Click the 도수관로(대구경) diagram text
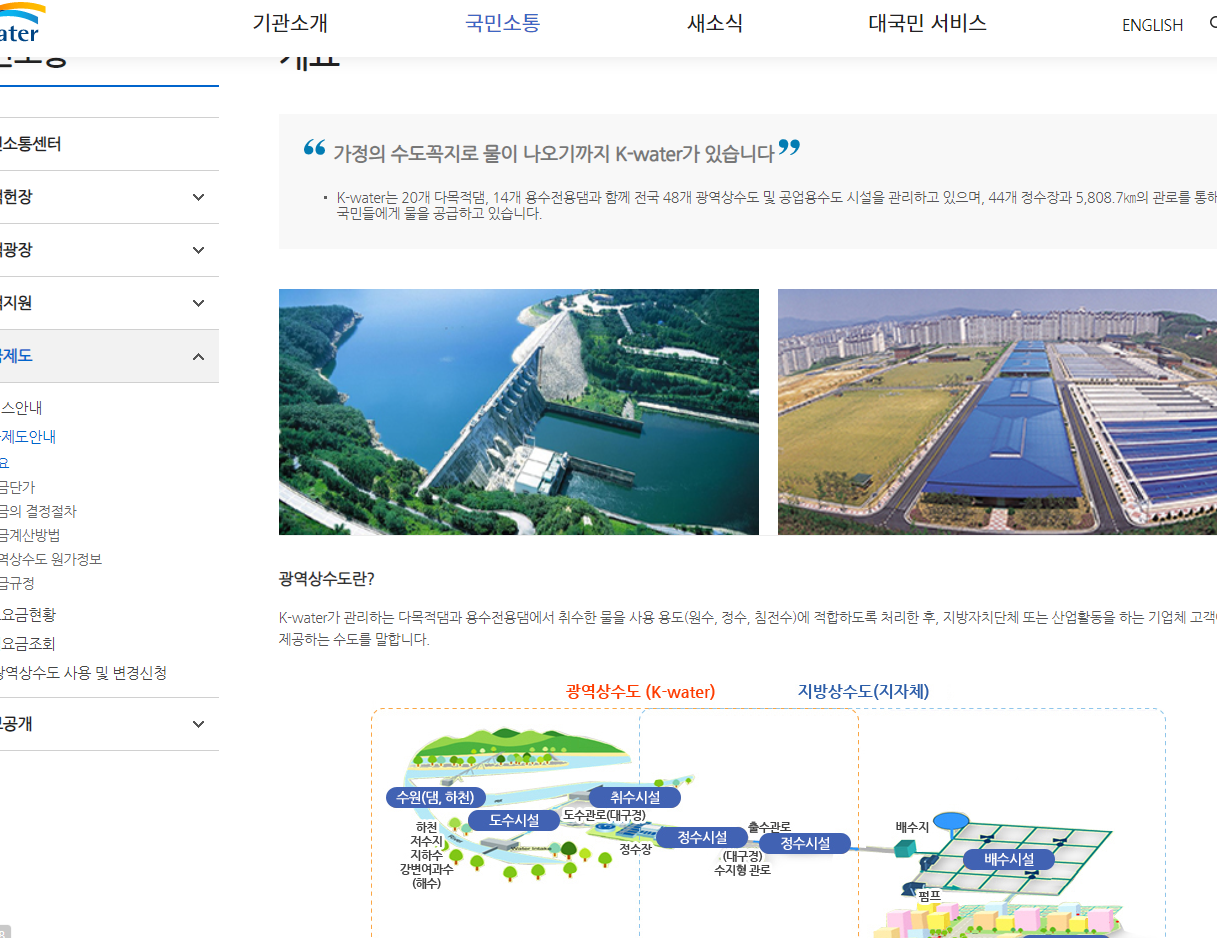 [604, 815]
